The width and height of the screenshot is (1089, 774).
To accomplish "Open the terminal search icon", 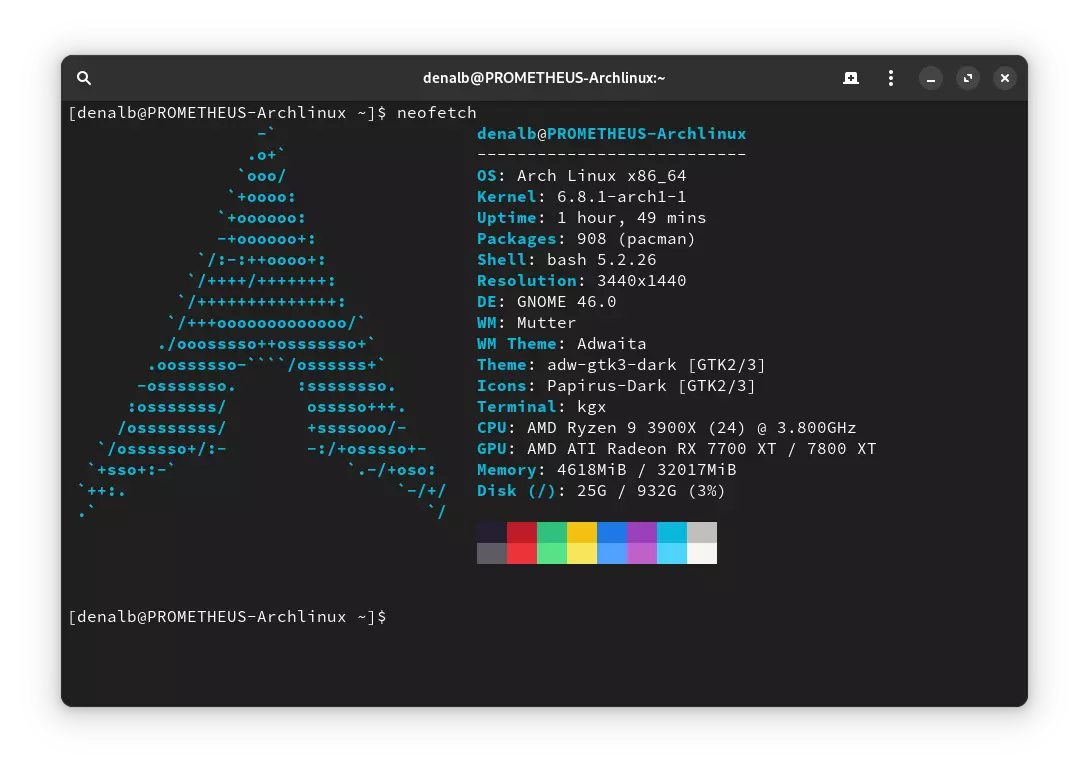I will (84, 78).
